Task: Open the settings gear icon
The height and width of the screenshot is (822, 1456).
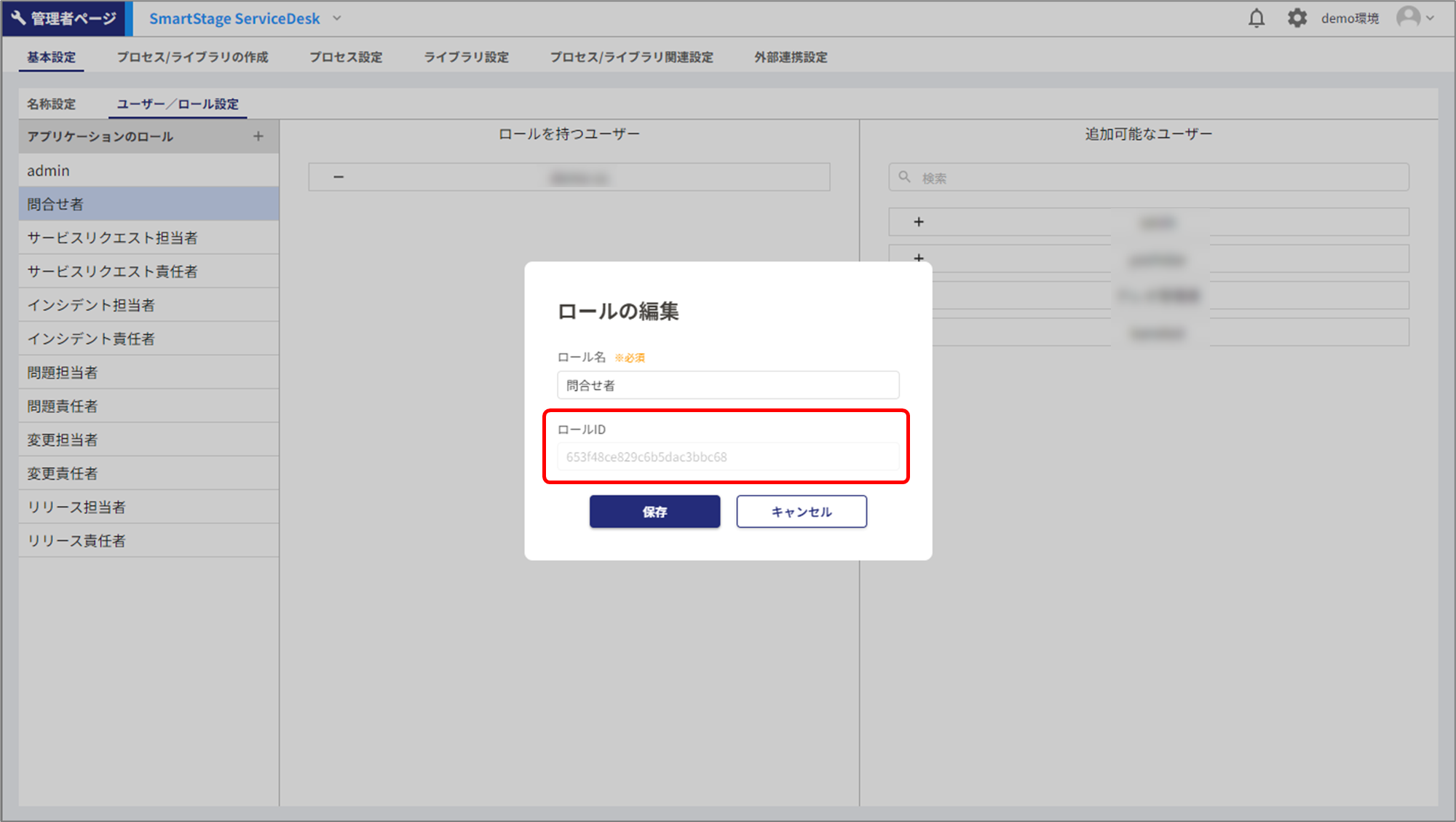Action: [x=1297, y=18]
